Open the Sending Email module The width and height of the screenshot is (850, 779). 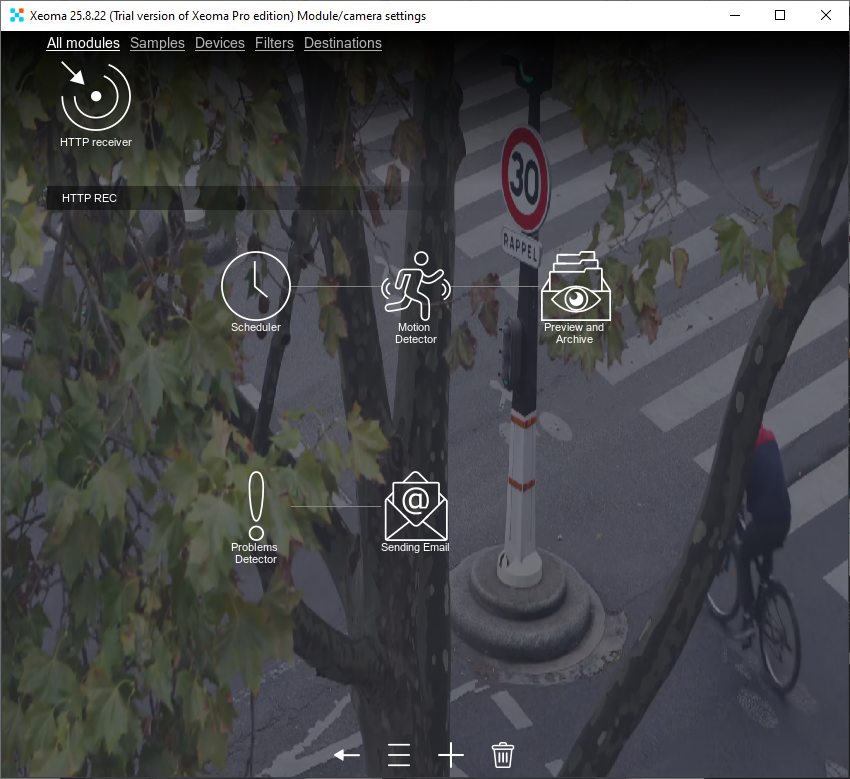tap(416, 507)
